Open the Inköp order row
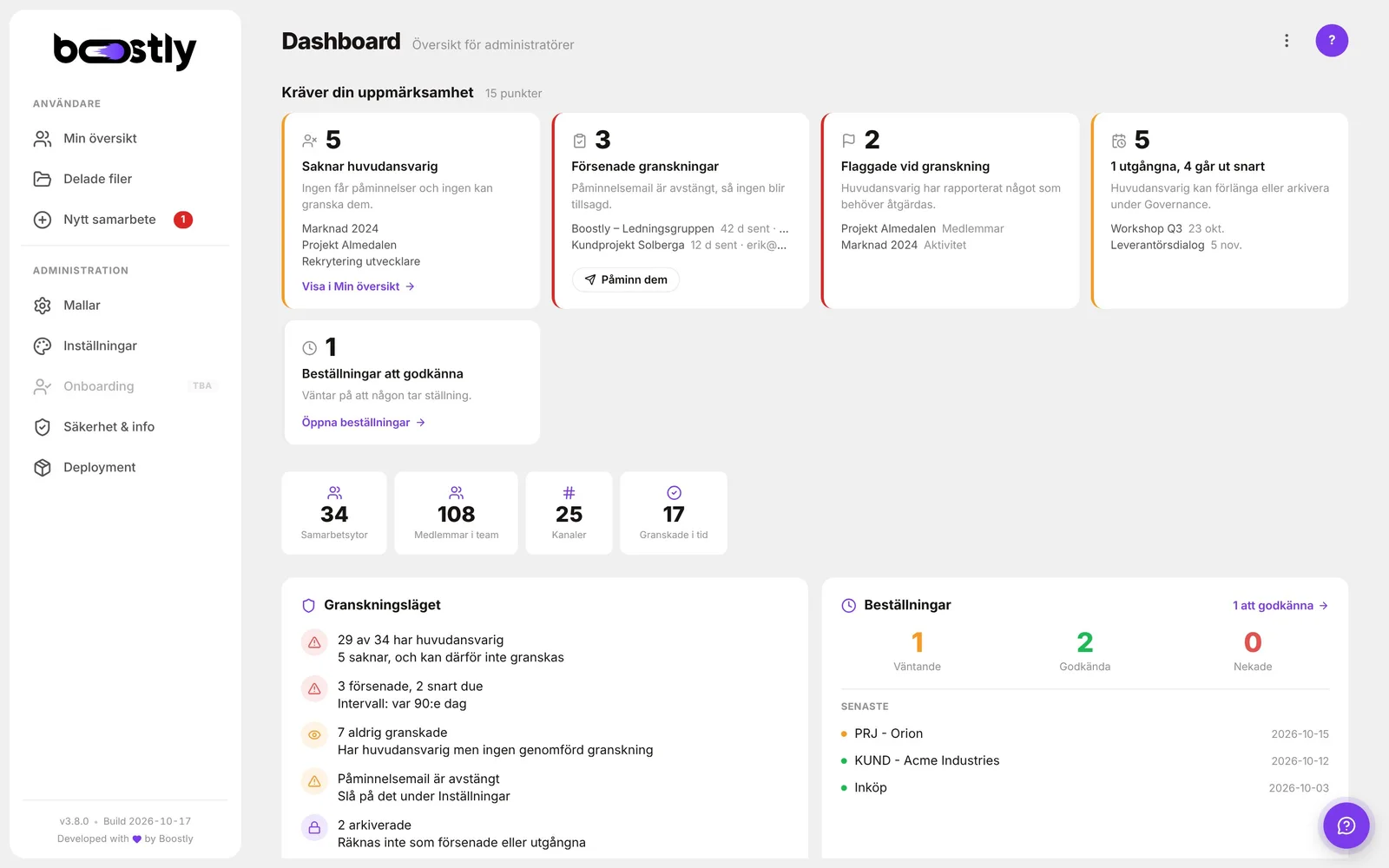Viewport: 1389px width, 868px height. click(1085, 788)
